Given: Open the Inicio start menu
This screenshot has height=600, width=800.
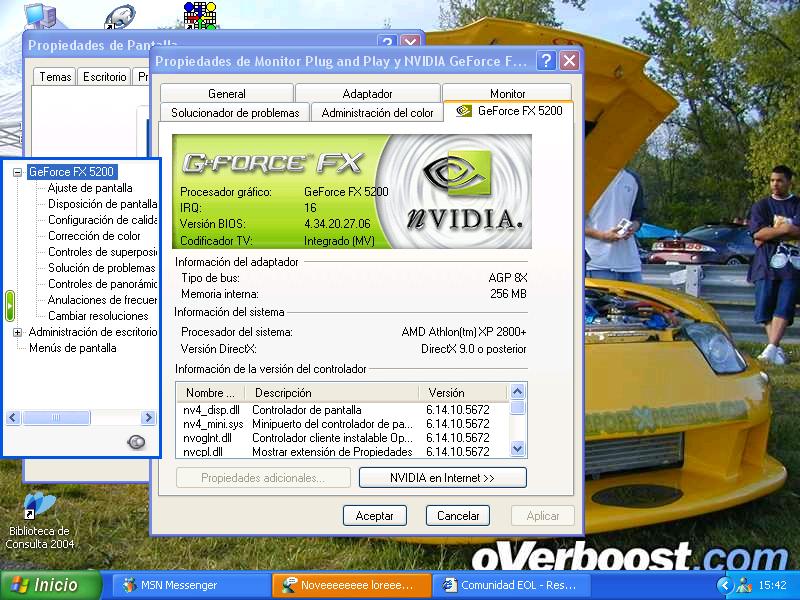Looking at the screenshot, I should (50, 585).
